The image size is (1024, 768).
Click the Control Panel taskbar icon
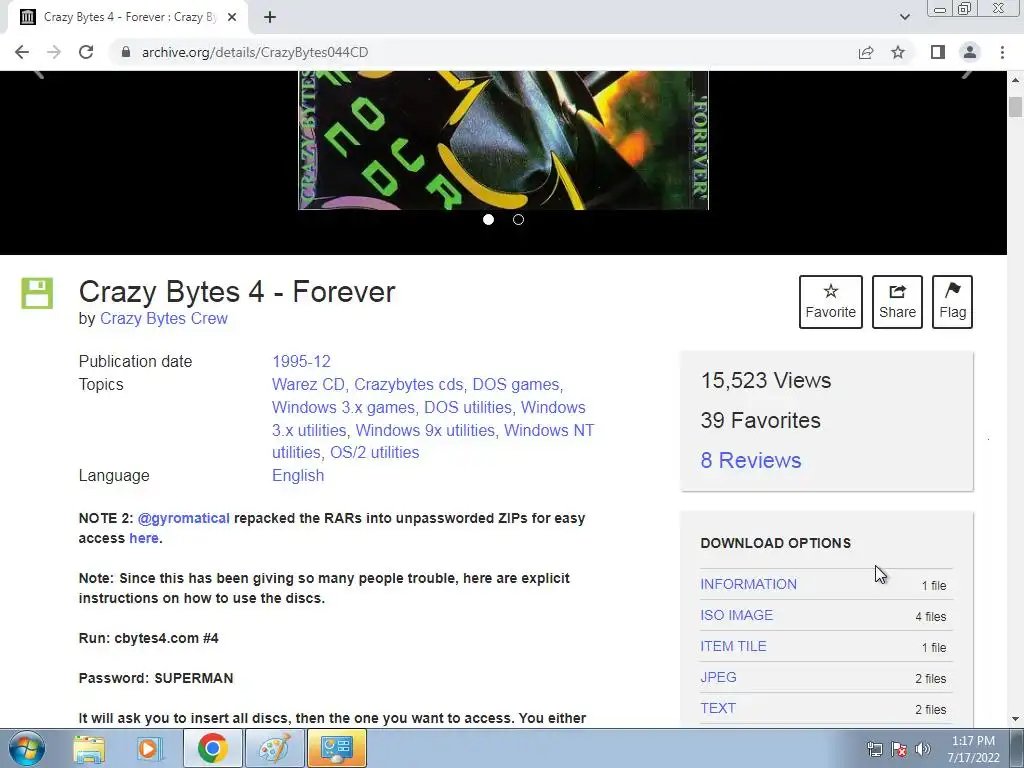pyautogui.click(x=336, y=748)
